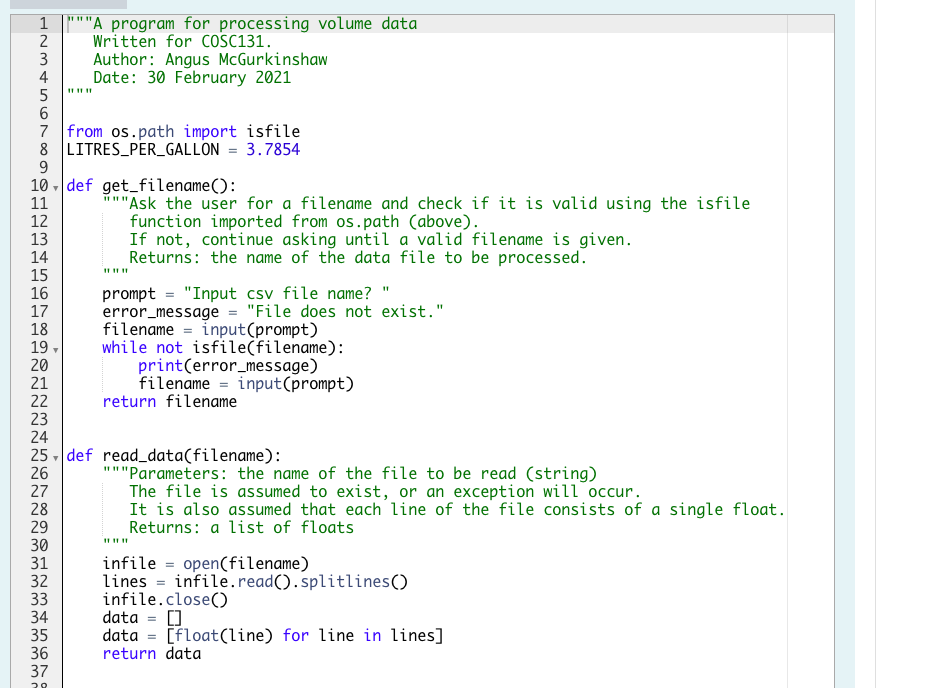The height and width of the screenshot is (688, 935).
Task: Click the string "Input csv file name? "
Action: pyautogui.click(x=287, y=294)
